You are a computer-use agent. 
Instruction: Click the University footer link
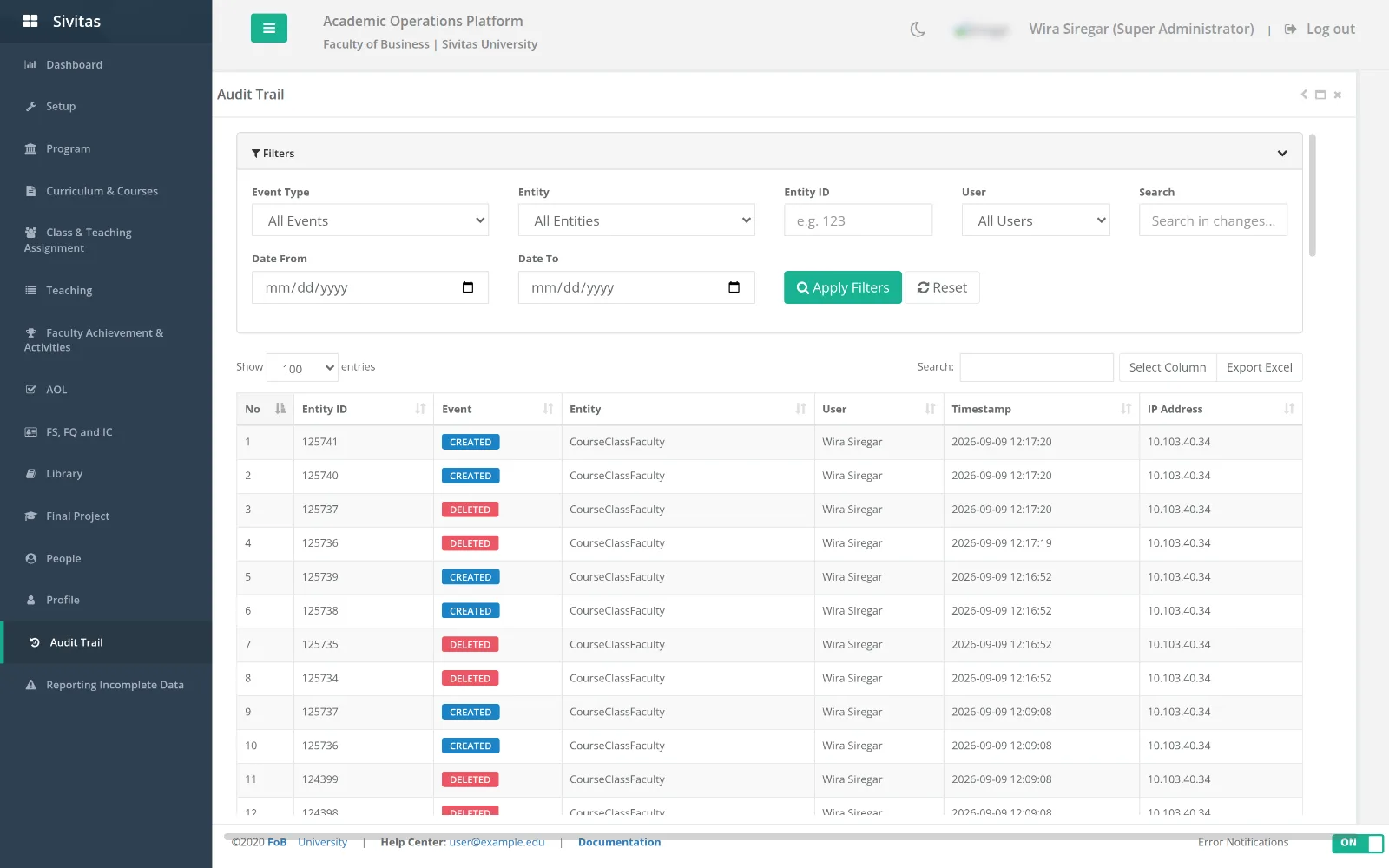[x=322, y=842]
